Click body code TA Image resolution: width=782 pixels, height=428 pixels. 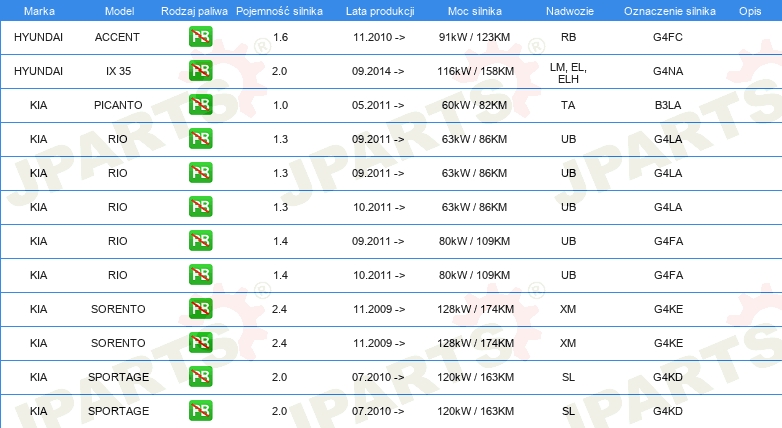568,105
